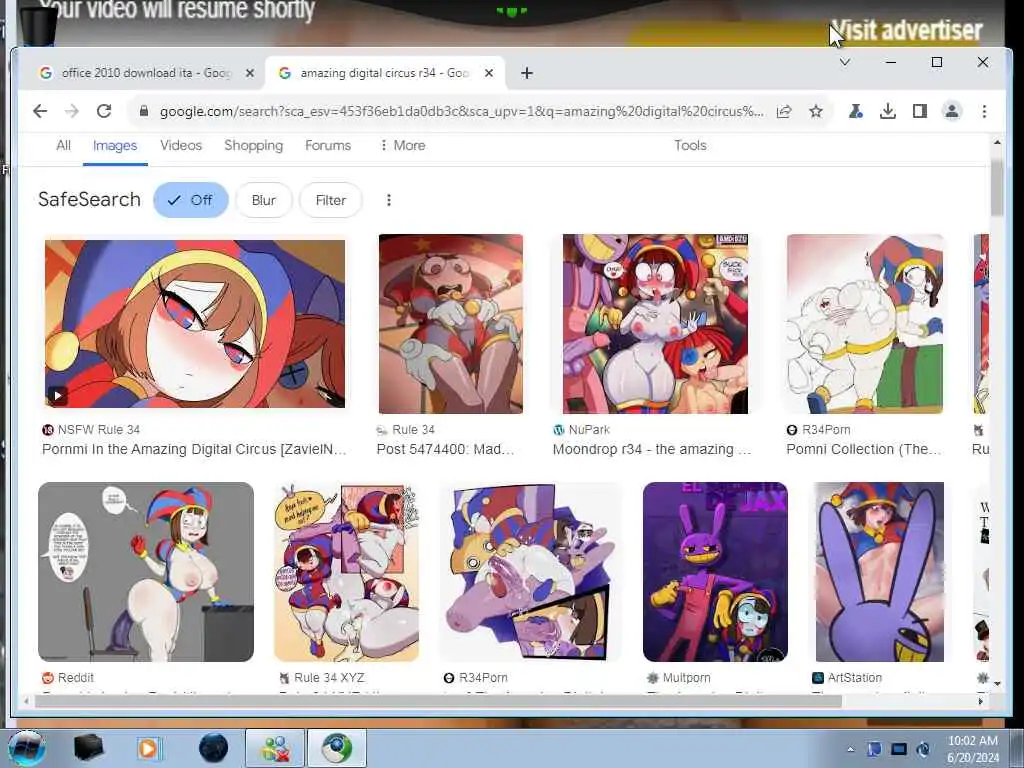Viewport: 1024px width, 768px height.
Task: Click the vertical page scrollbar thumb
Action: (997, 186)
